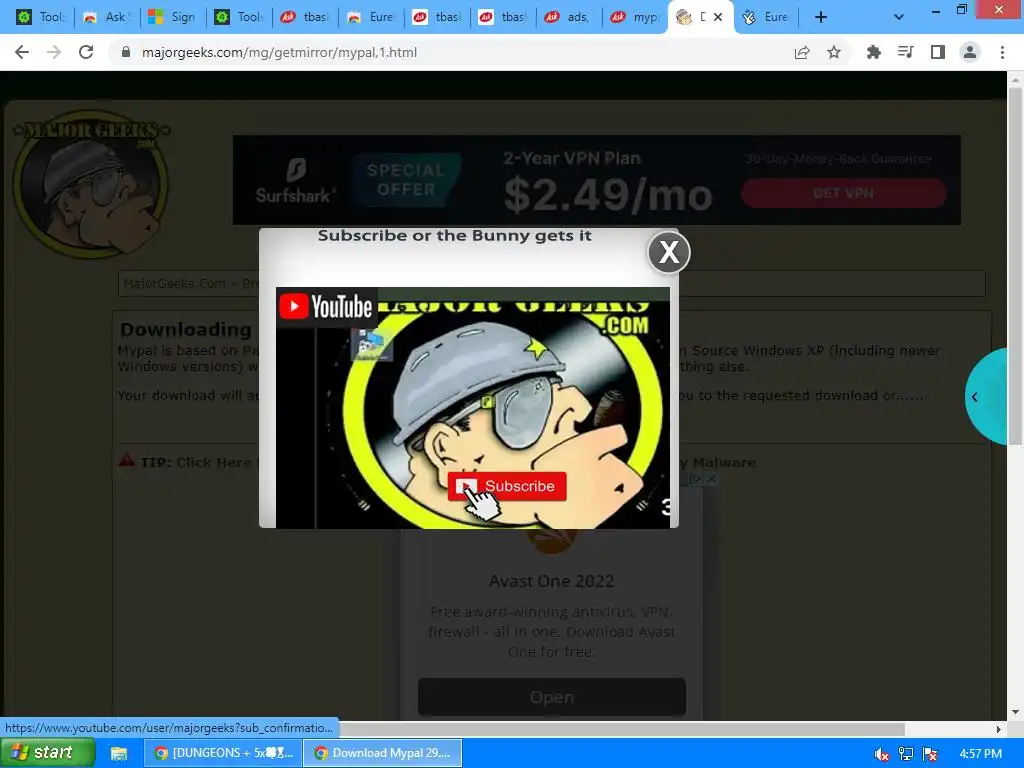Switch to the myp tab

click(635, 17)
